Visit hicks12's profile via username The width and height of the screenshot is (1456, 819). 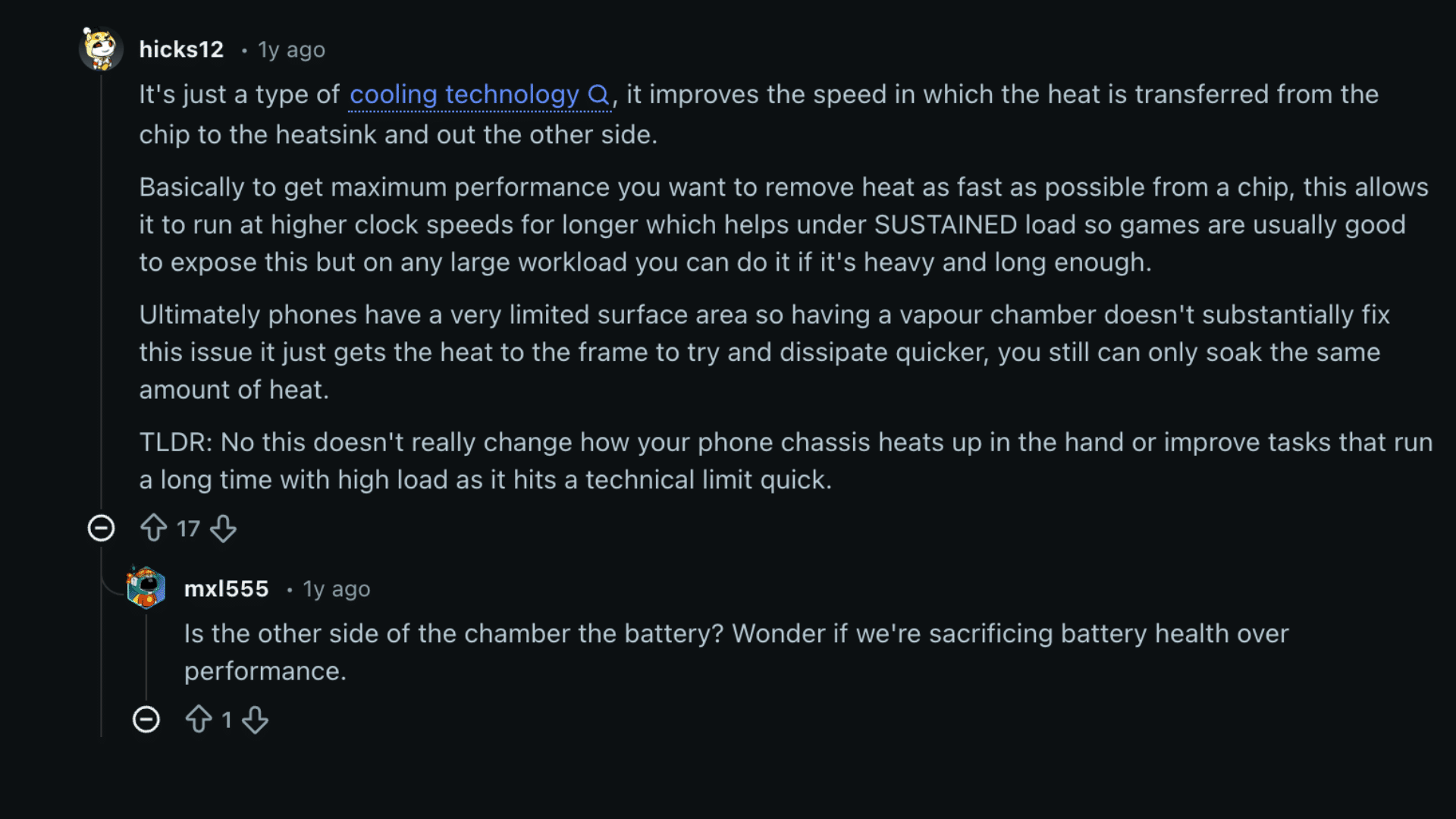[x=180, y=49]
